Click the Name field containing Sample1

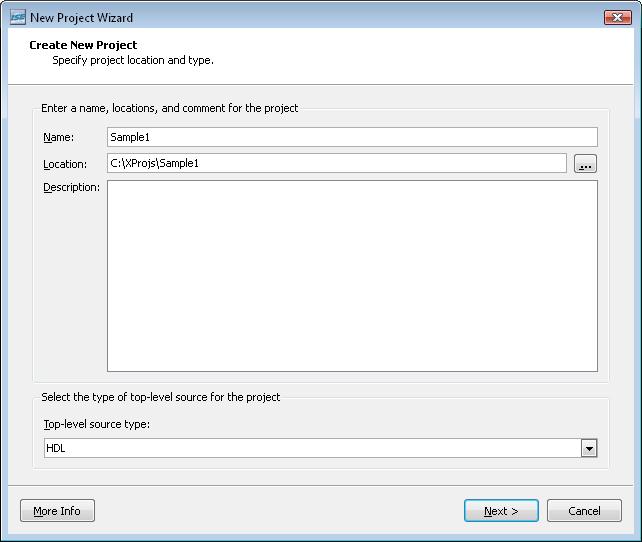point(351,137)
